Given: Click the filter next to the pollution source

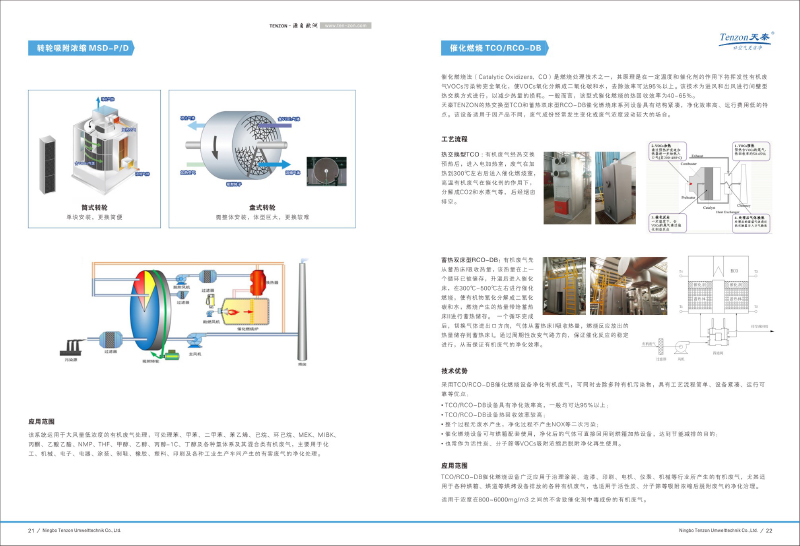Looking at the screenshot, I should (x=110, y=339).
